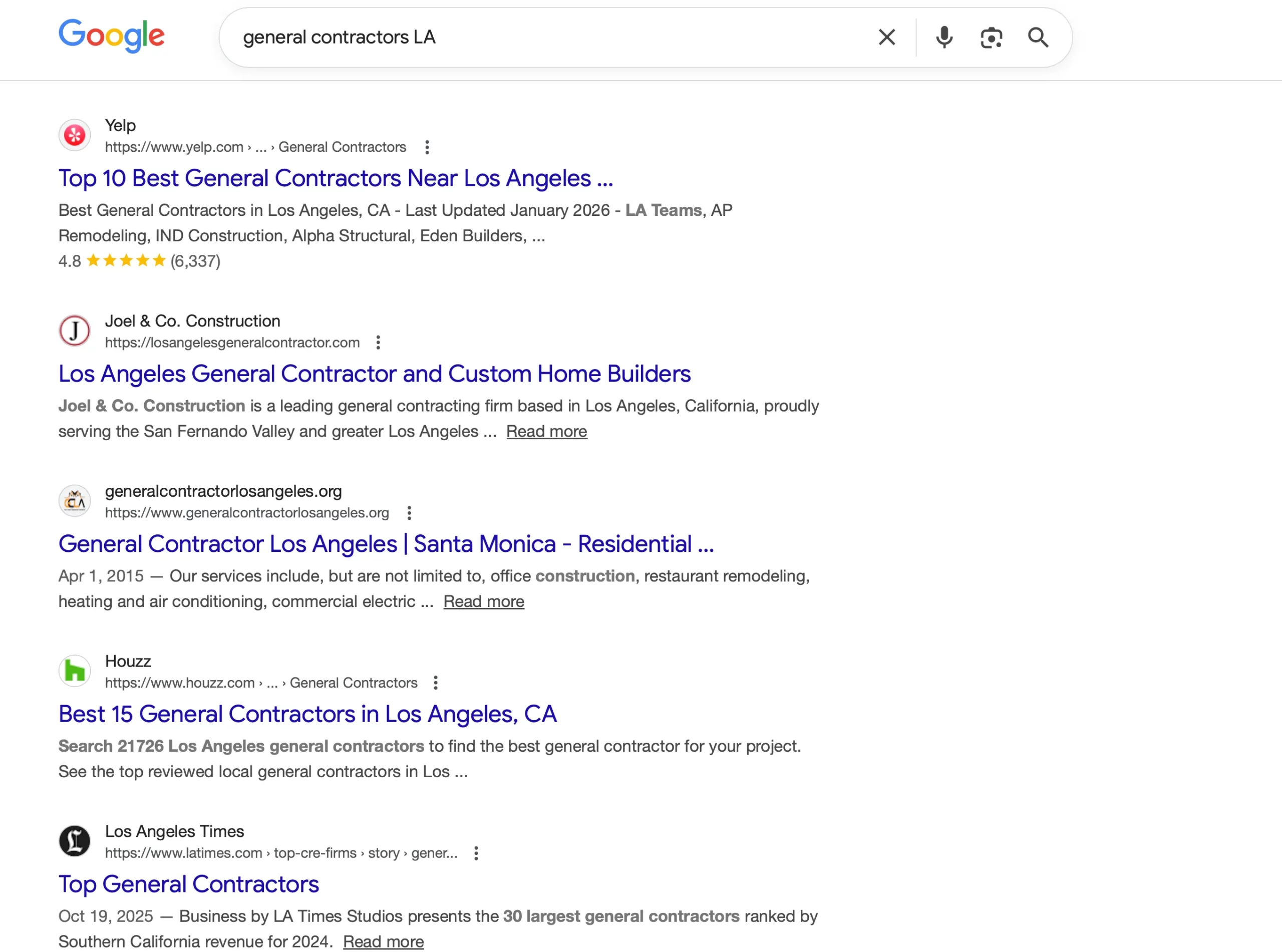Open more options for the Yelp result
1282x952 pixels.
tap(427, 148)
